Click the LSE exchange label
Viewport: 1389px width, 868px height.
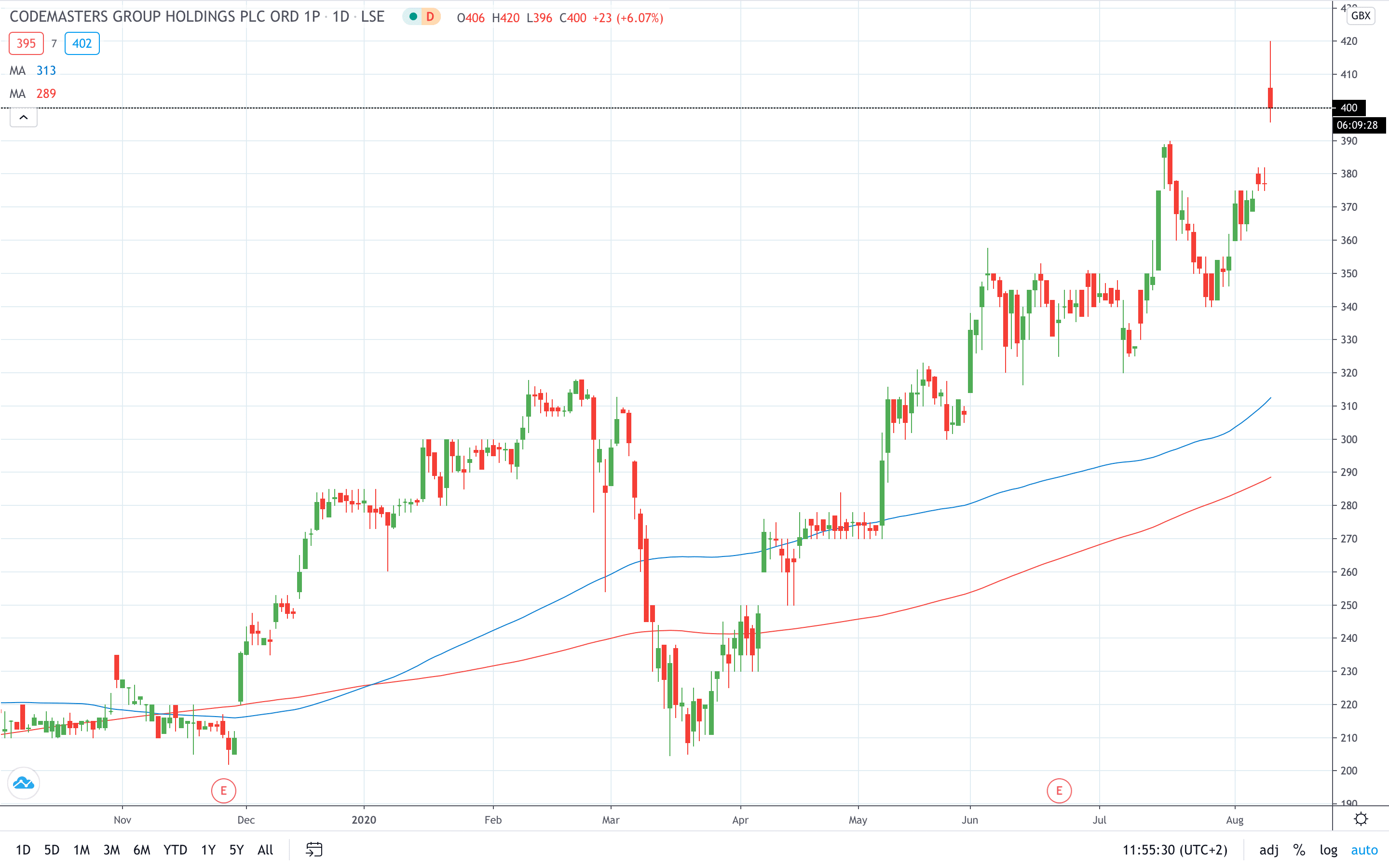coord(373,17)
